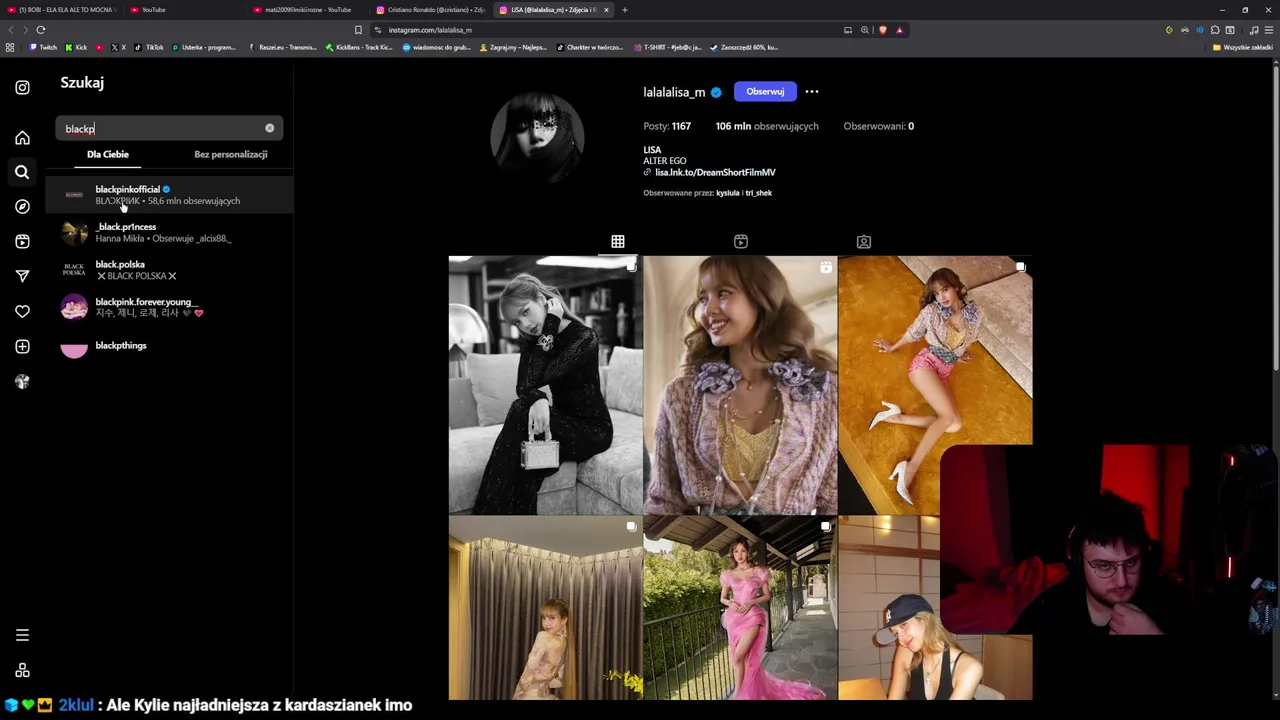Close the active LISA Instagram tab
Image resolution: width=1280 pixels, height=720 pixels.
[606, 10]
